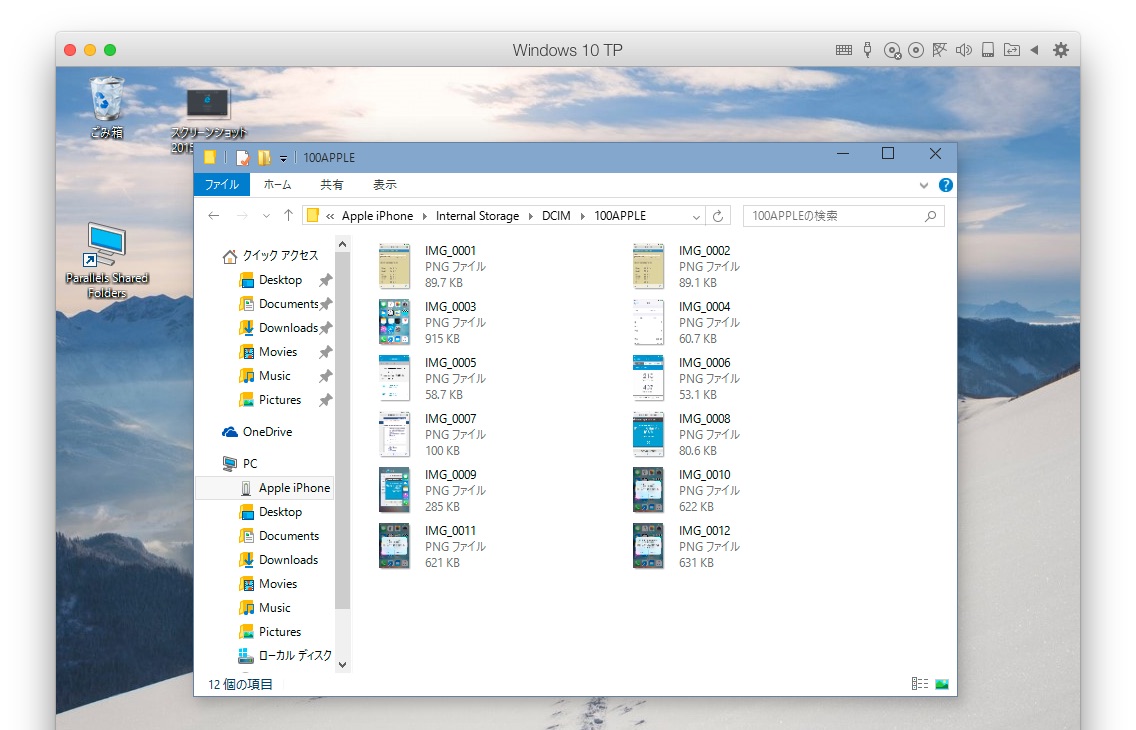Expand the chevron after DCIM in path
The image size is (1136, 730).
pos(582,216)
